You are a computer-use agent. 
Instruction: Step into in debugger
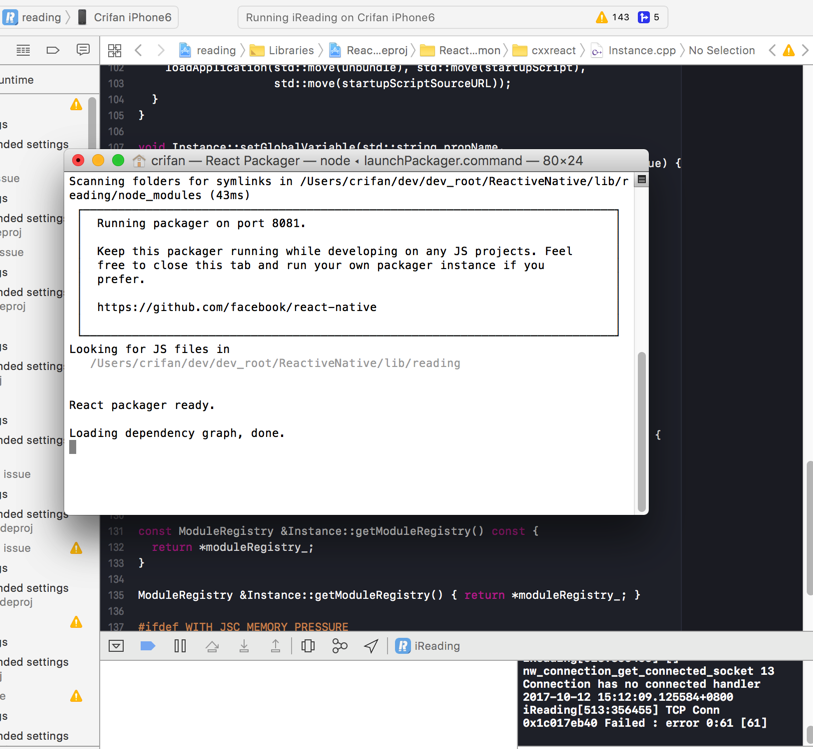pyautogui.click(x=244, y=646)
